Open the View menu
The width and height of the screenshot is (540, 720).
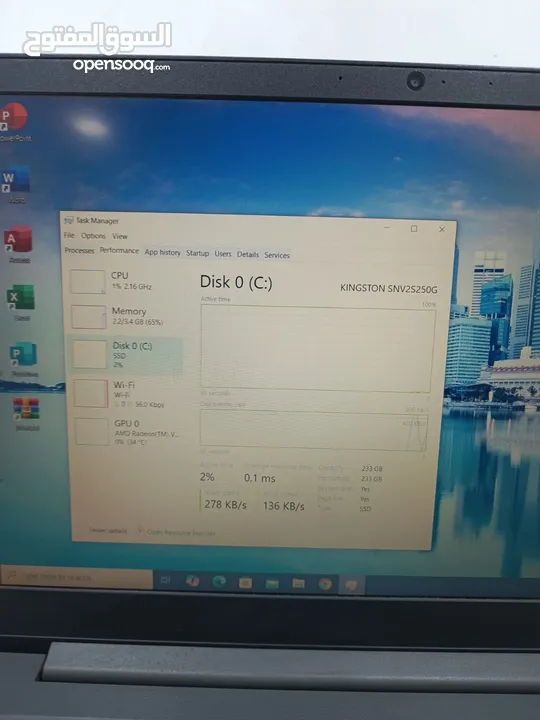tap(120, 236)
